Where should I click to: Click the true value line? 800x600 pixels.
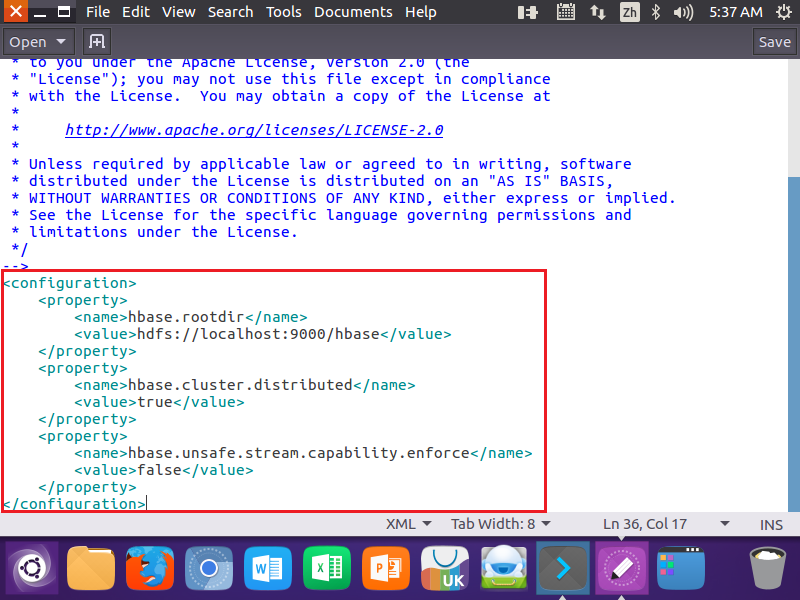[159, 402]
